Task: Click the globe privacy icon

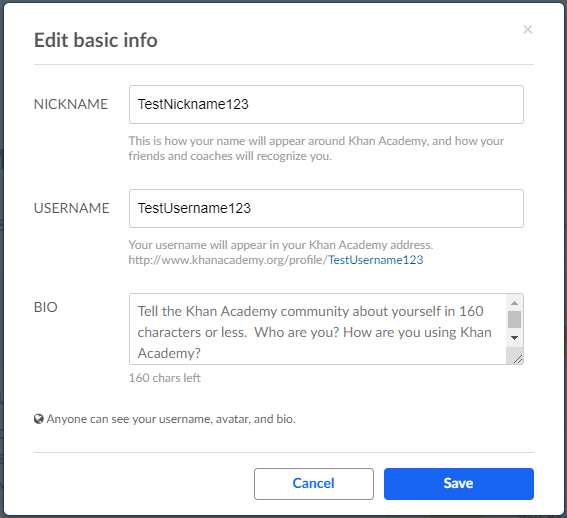Action: click(38, 419)
